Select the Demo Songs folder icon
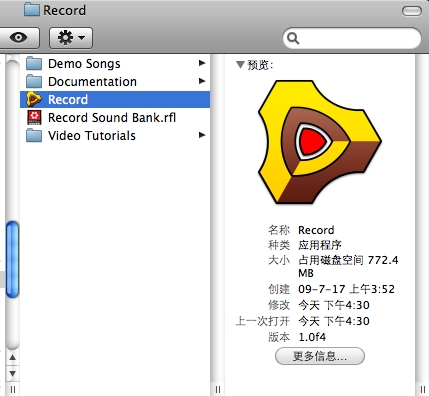 point(34,63)
